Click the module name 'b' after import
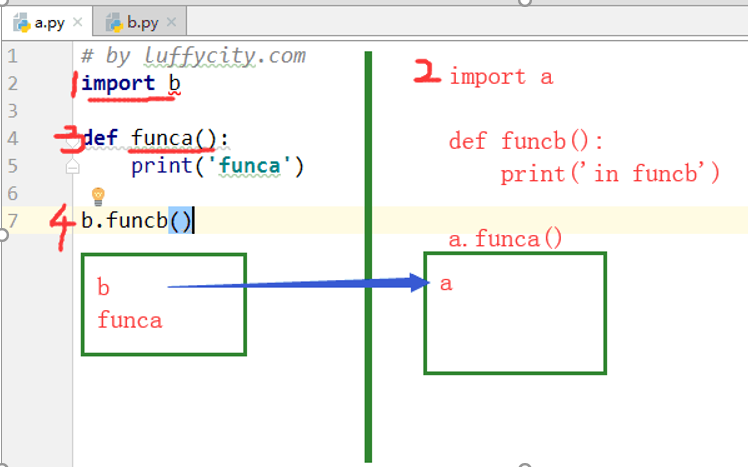 (x=175, y=83)
